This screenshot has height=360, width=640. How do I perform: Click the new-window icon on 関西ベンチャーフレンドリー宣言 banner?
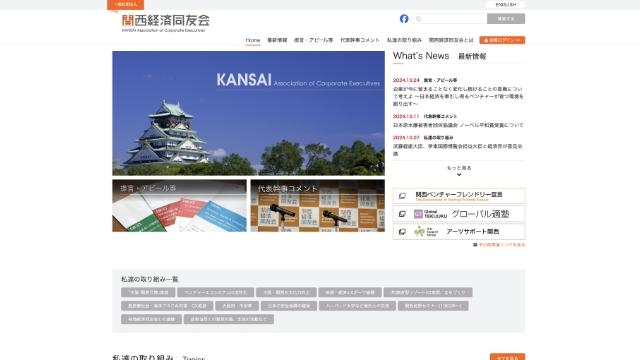[402, 196]
